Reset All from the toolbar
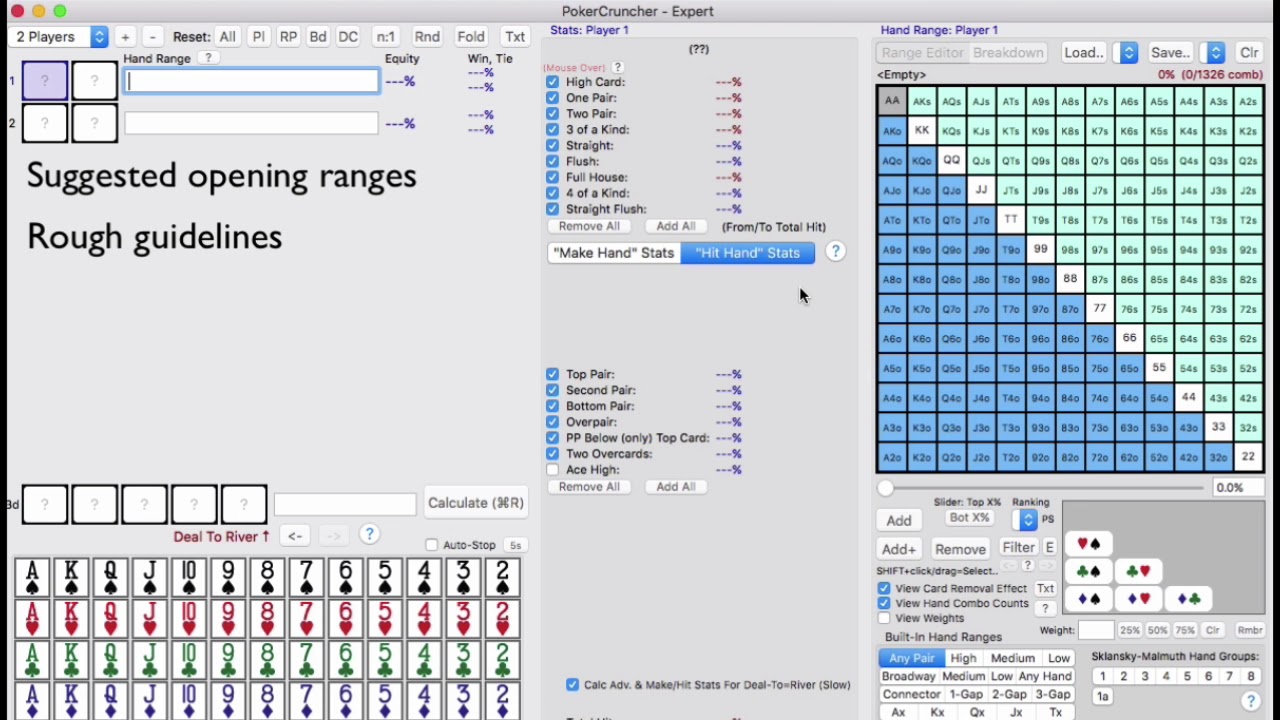Screen dimensions: 1280x720 [x=227, y=37]
